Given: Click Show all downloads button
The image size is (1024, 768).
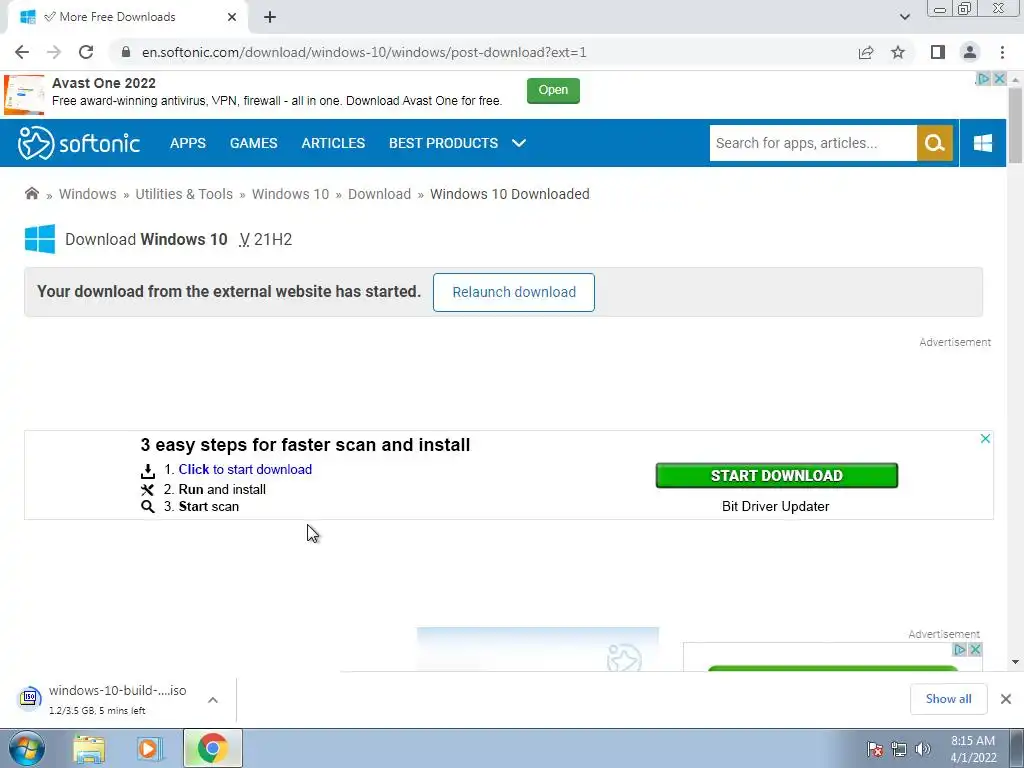Looking at the screenshot, I should click(x=948, y=699).
